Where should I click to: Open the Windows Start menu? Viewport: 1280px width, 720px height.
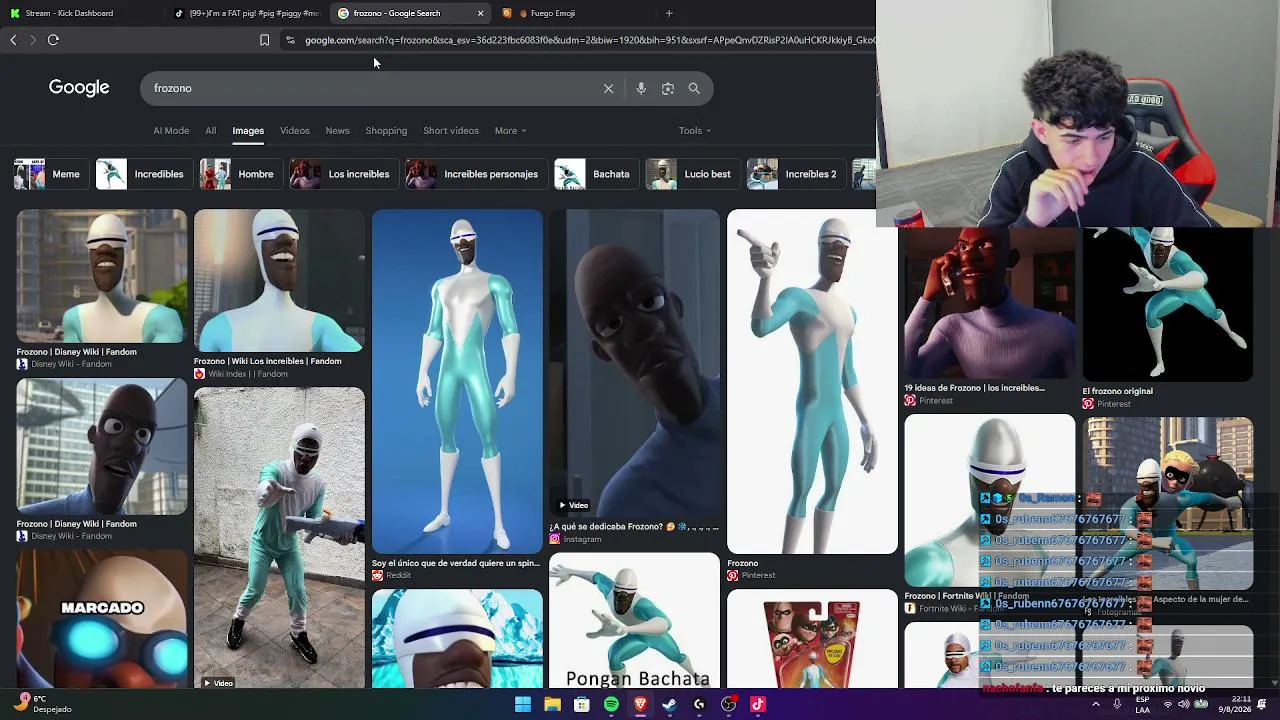(522, 704)
